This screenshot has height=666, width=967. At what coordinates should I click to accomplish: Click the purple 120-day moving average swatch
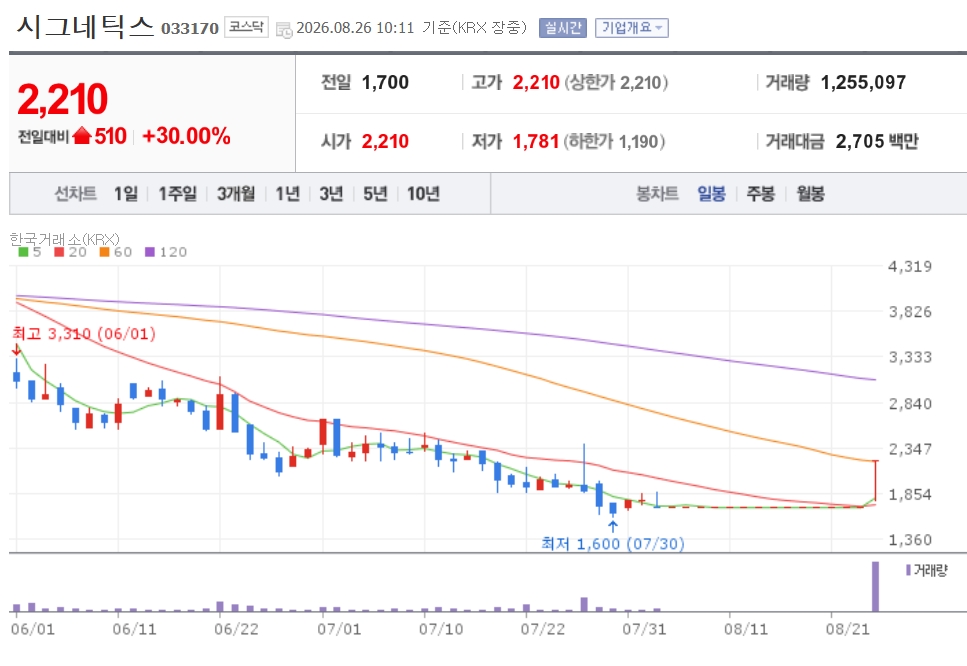click(x=149, y=252)
